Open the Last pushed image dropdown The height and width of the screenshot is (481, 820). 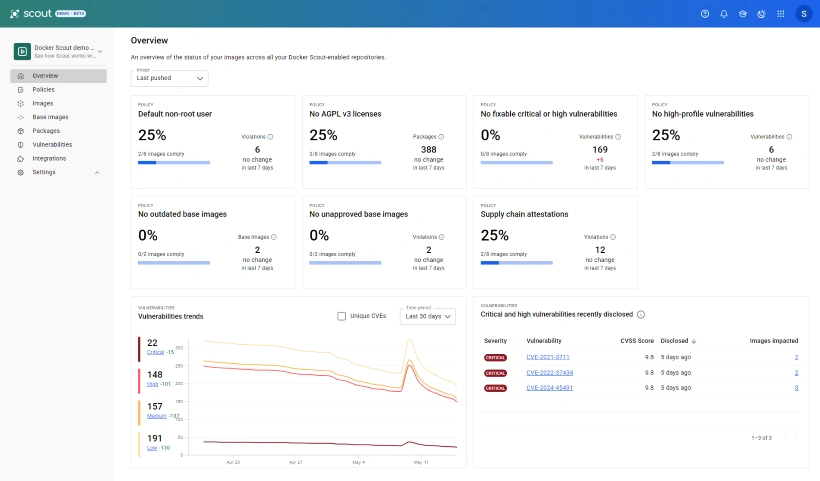coord(169,78)
